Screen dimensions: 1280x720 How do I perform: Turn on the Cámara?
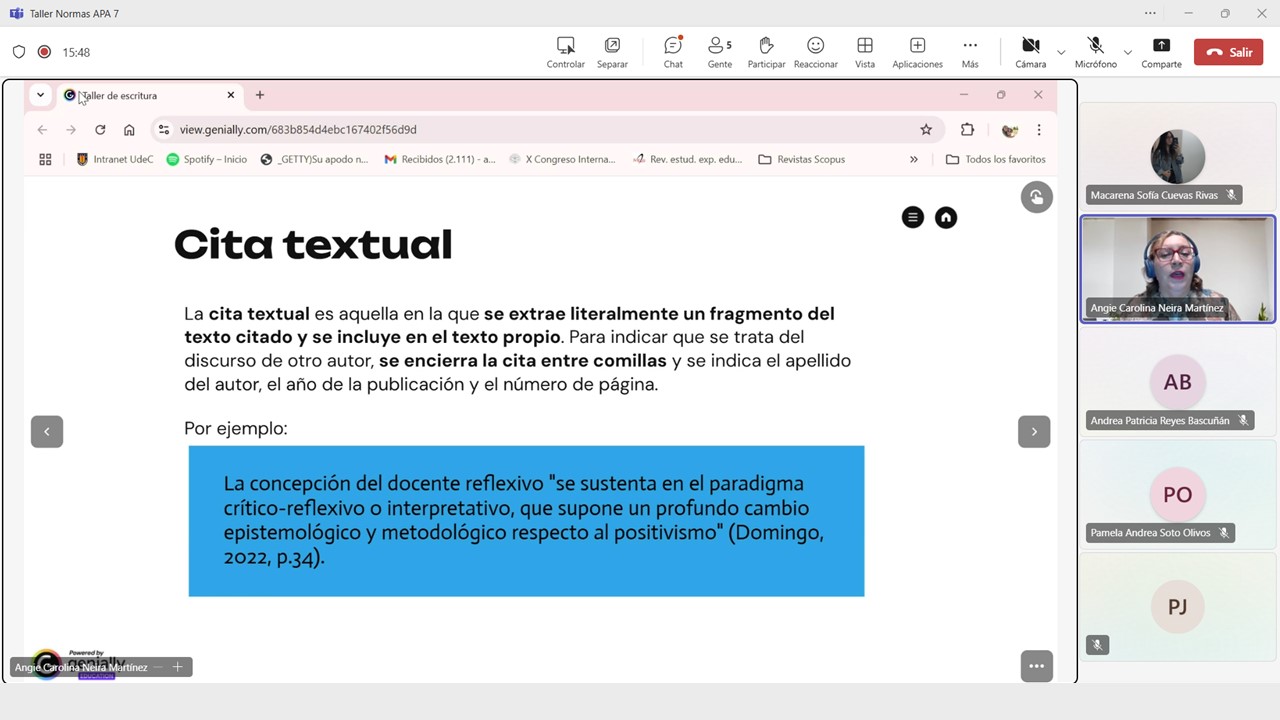pyautogui.click(x=1030, y=52)
